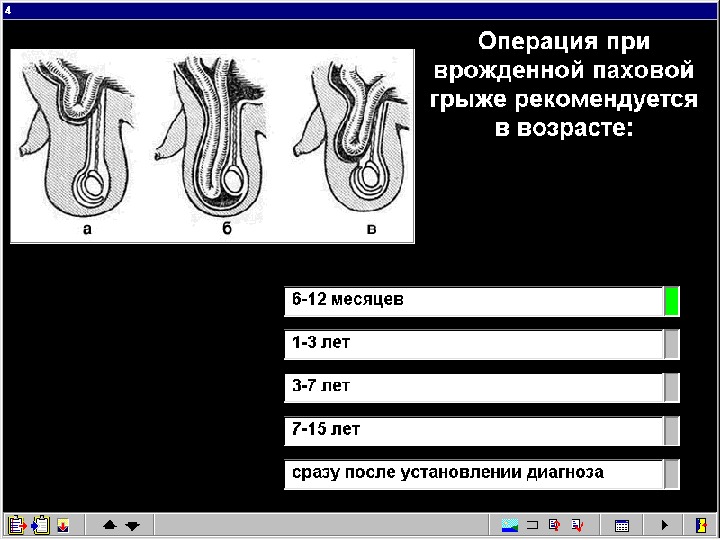720x540 pixels.
Task: Click the red down-arrow save icon
Action: [63, 525]
